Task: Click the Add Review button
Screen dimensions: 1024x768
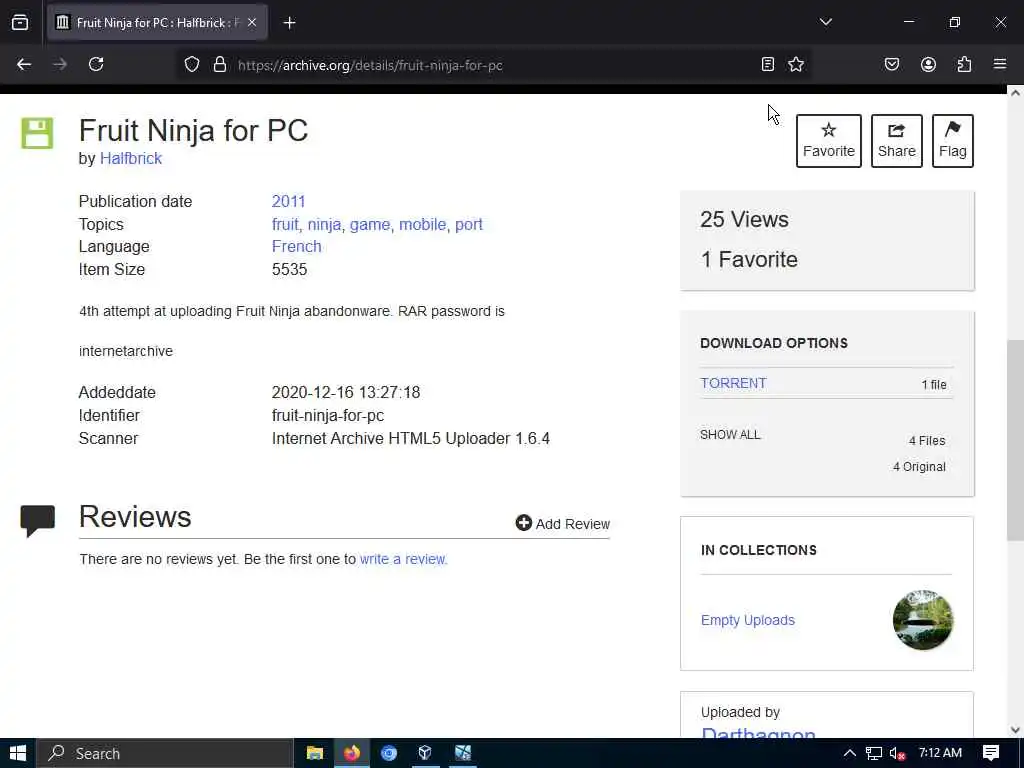Action: click(x=563, y=524)
